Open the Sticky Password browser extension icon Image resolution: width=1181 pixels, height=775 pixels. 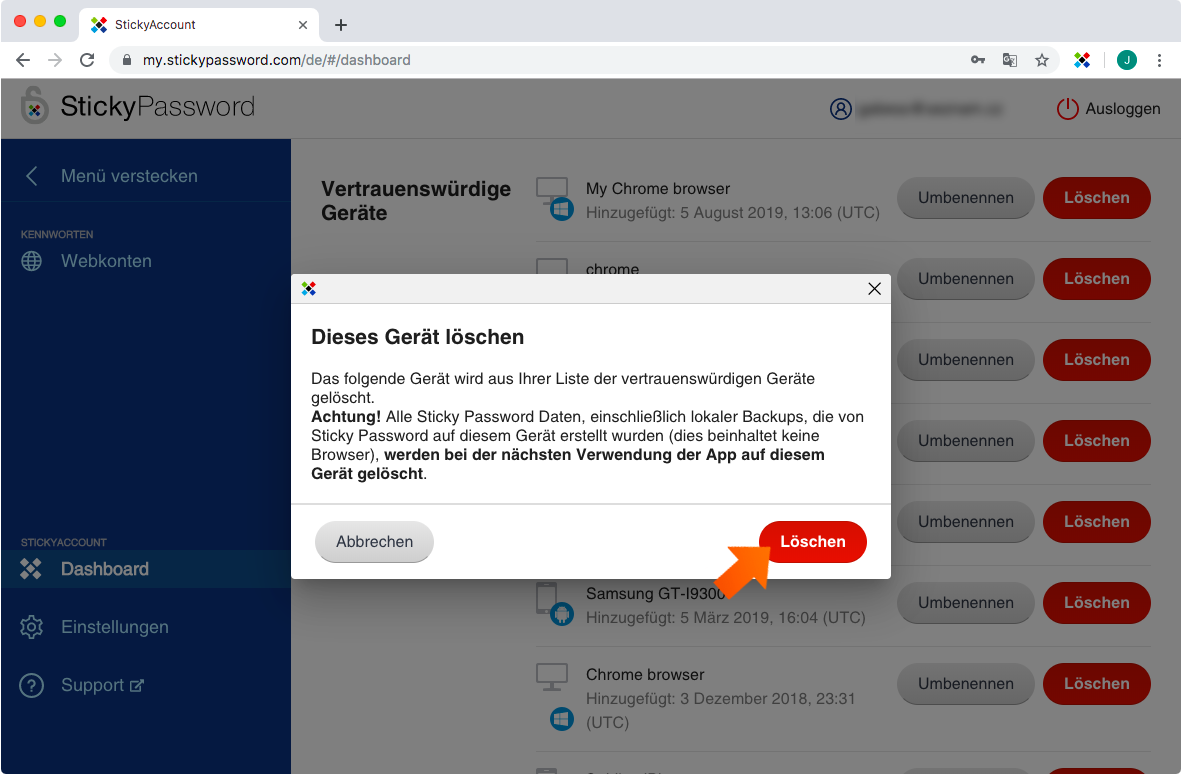pyautogui.click(x=1082, y=59)
